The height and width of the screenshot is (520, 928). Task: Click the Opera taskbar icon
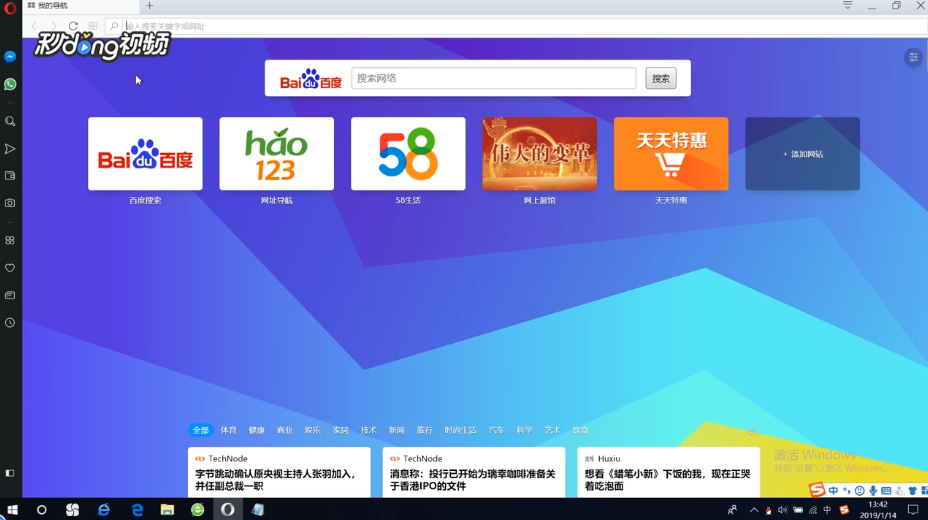click(228, 509)
